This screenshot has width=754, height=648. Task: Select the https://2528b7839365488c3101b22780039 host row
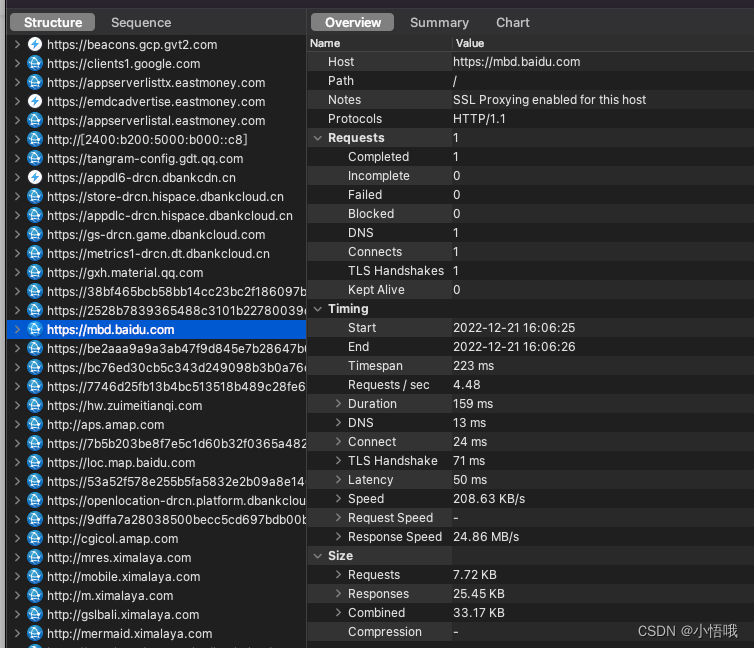(157, 311)
